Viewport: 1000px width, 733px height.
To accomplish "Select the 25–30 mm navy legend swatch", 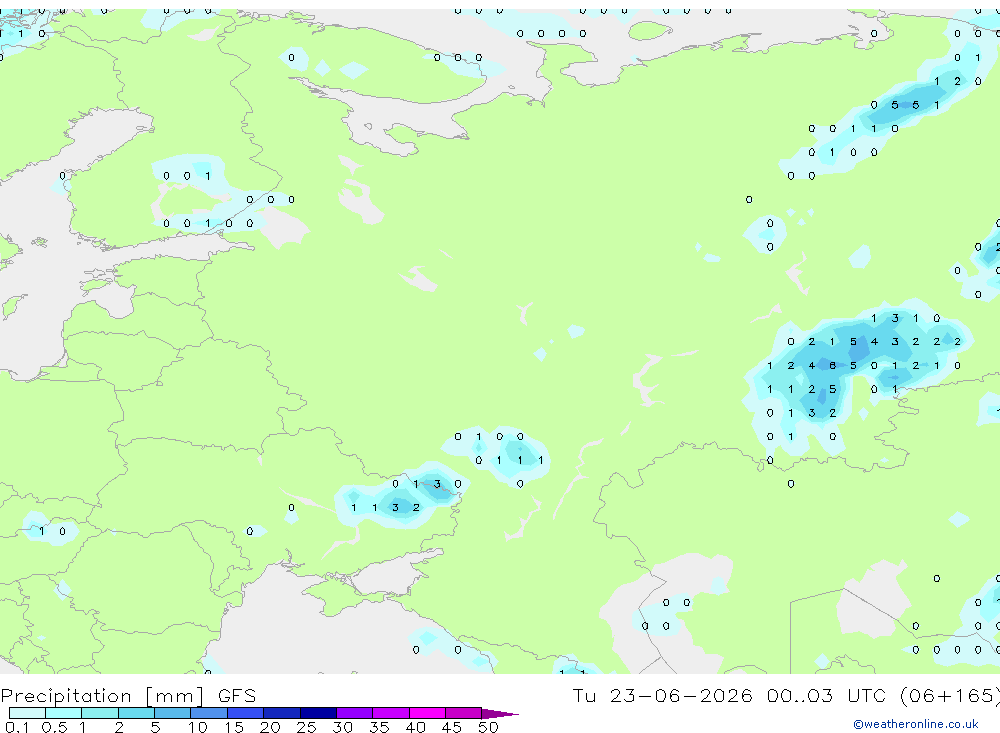I will tap(318, 713).
